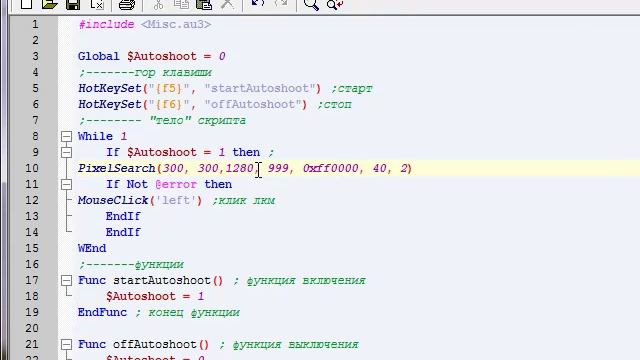Viewport: 640px width, 360px height.
Task: Click the EndIf keyword on line 13
Action: [x=123, y=216]
